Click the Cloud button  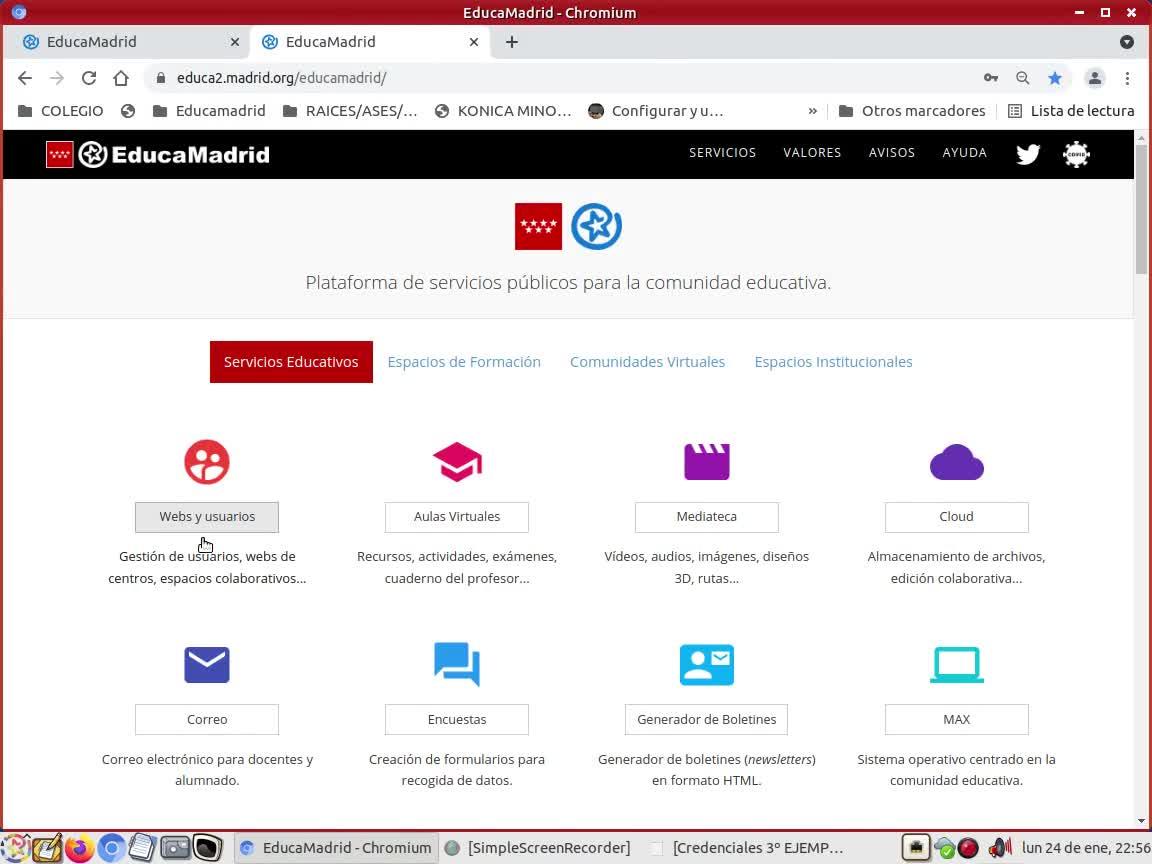tap(957, 516)
